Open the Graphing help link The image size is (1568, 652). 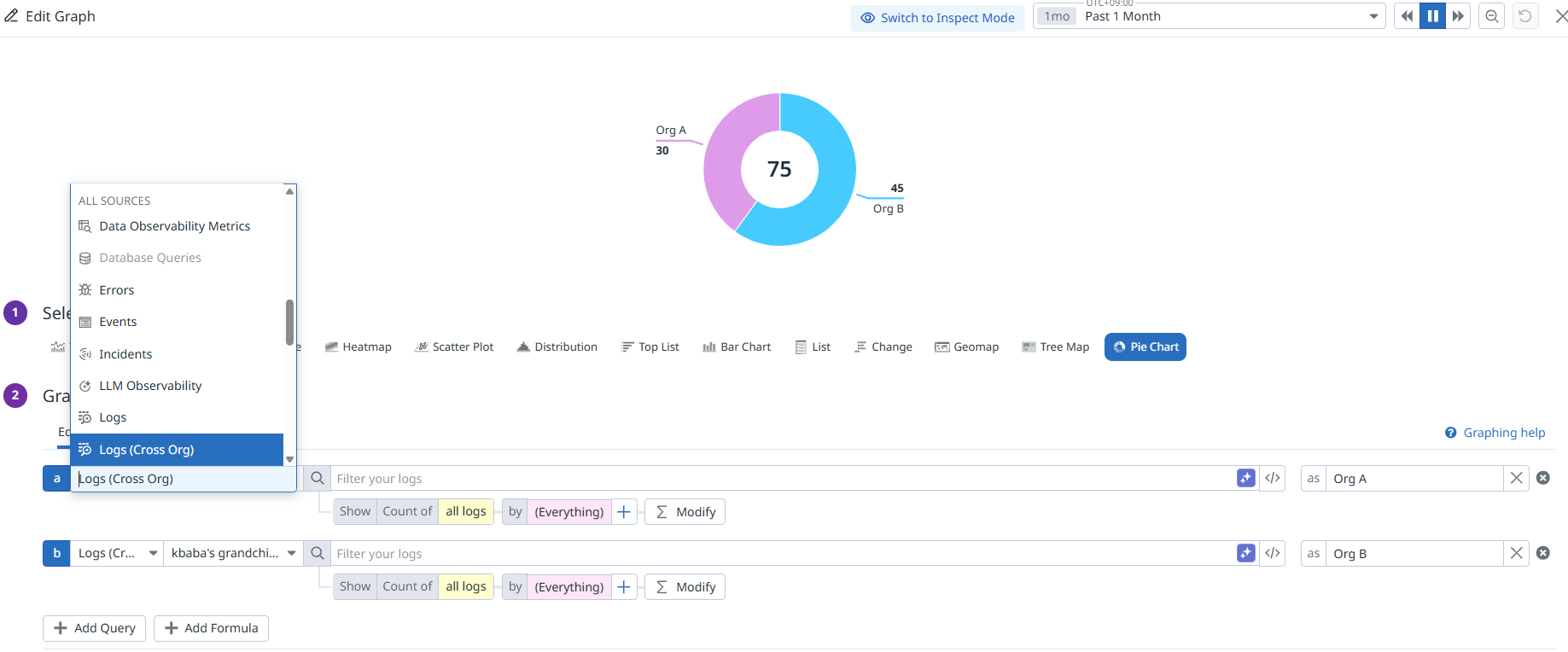click(x=1503, y=433)
